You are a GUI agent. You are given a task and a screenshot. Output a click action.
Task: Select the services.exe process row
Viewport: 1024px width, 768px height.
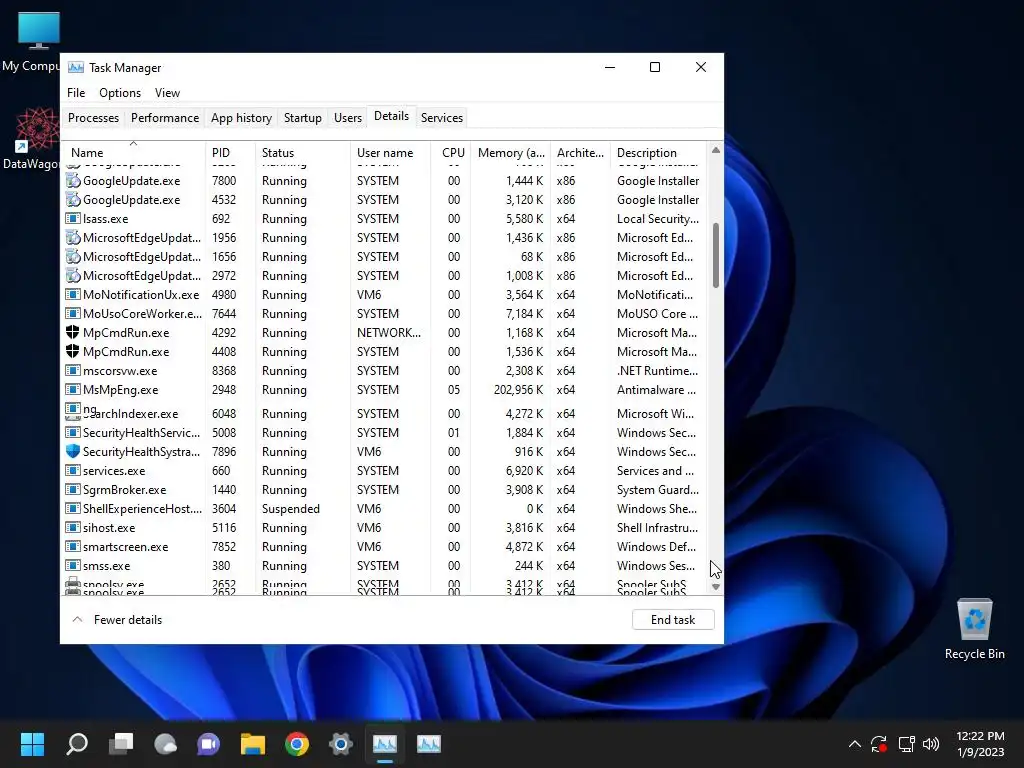385,471
